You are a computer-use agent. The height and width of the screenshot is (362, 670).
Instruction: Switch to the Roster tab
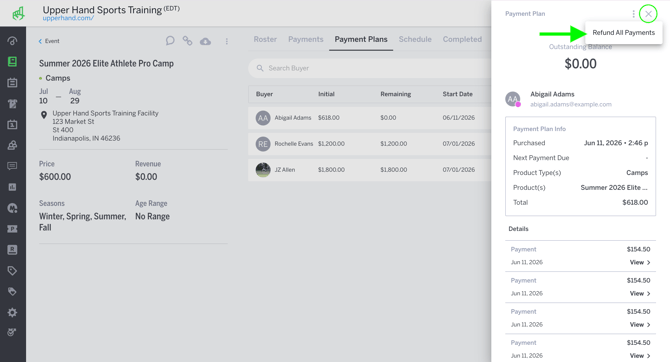[x=265, y=39]
